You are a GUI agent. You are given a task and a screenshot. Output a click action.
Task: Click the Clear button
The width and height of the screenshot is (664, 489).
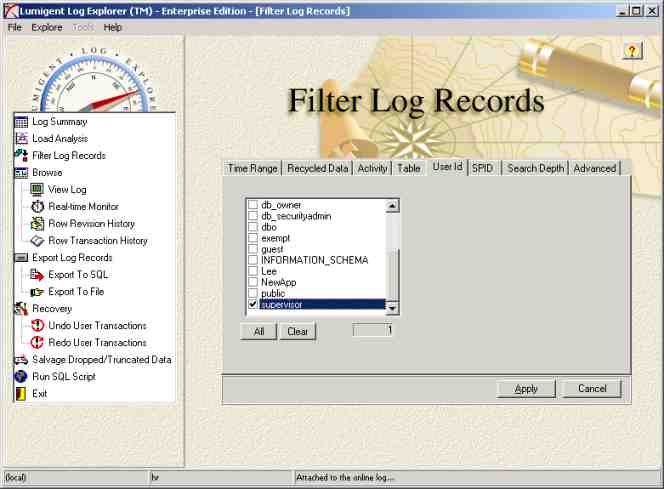click(298, 332)
